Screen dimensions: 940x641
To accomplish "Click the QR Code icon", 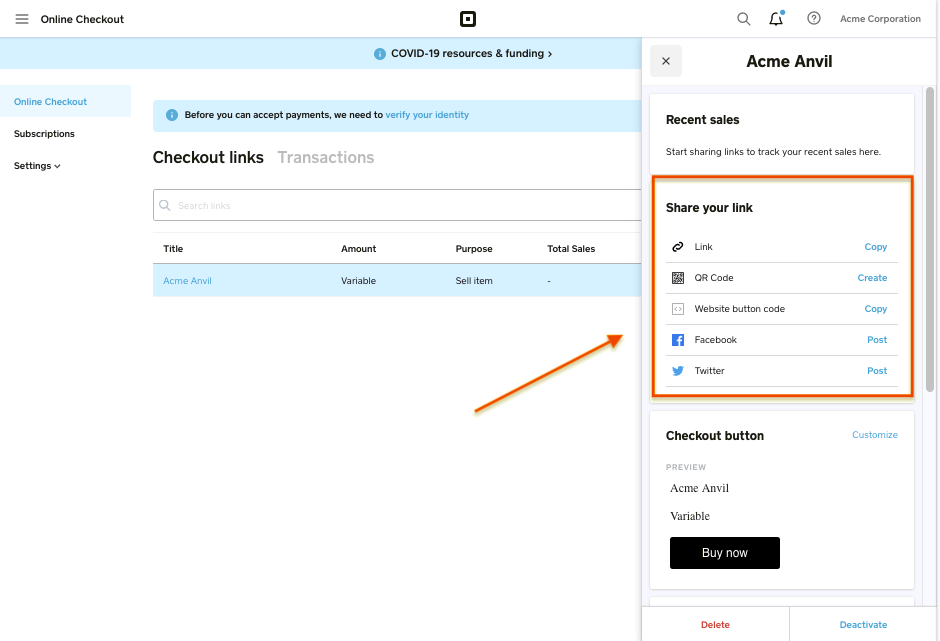I will point(678,278).
